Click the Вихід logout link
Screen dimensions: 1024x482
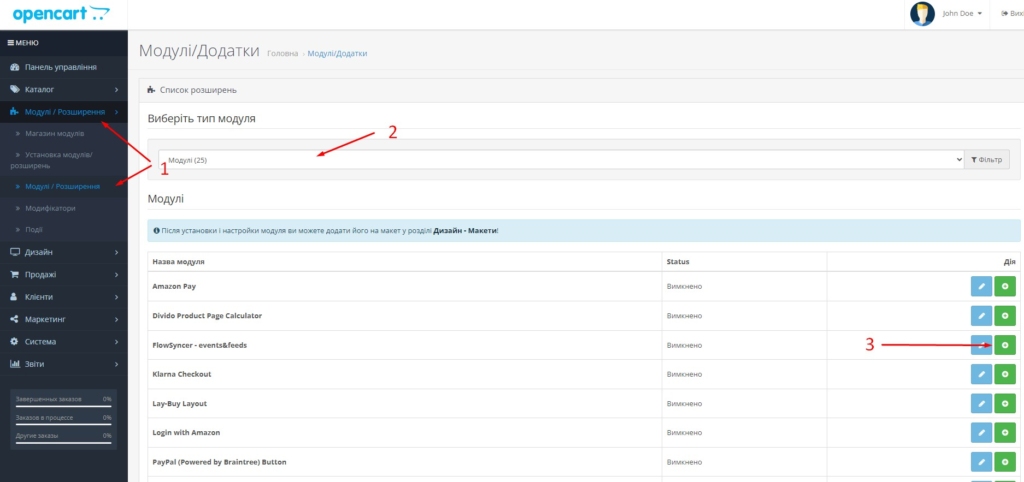[1010, 14]
